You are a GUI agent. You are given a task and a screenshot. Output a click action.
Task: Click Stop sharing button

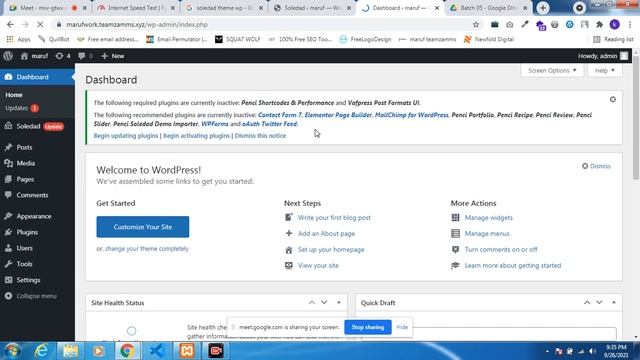368,327
